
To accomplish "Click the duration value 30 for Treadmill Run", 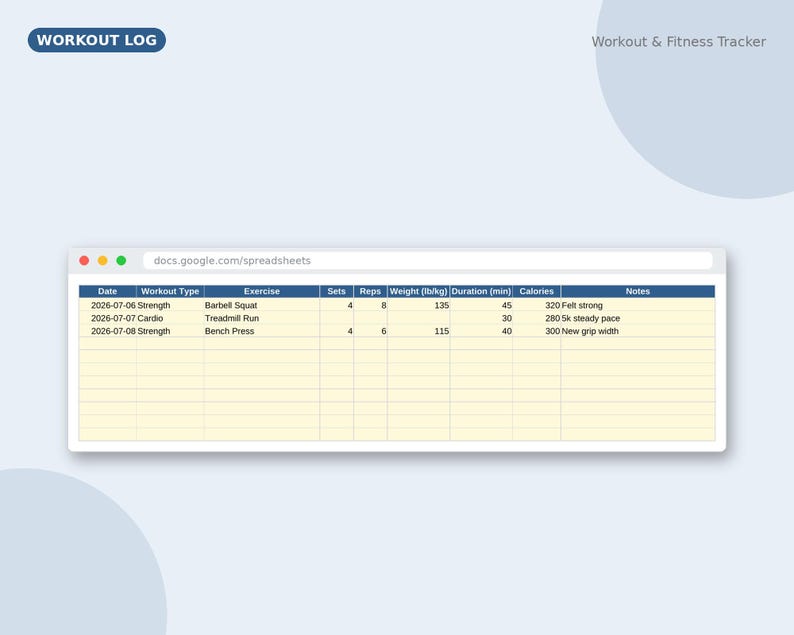I will click(x=481, y=318).
